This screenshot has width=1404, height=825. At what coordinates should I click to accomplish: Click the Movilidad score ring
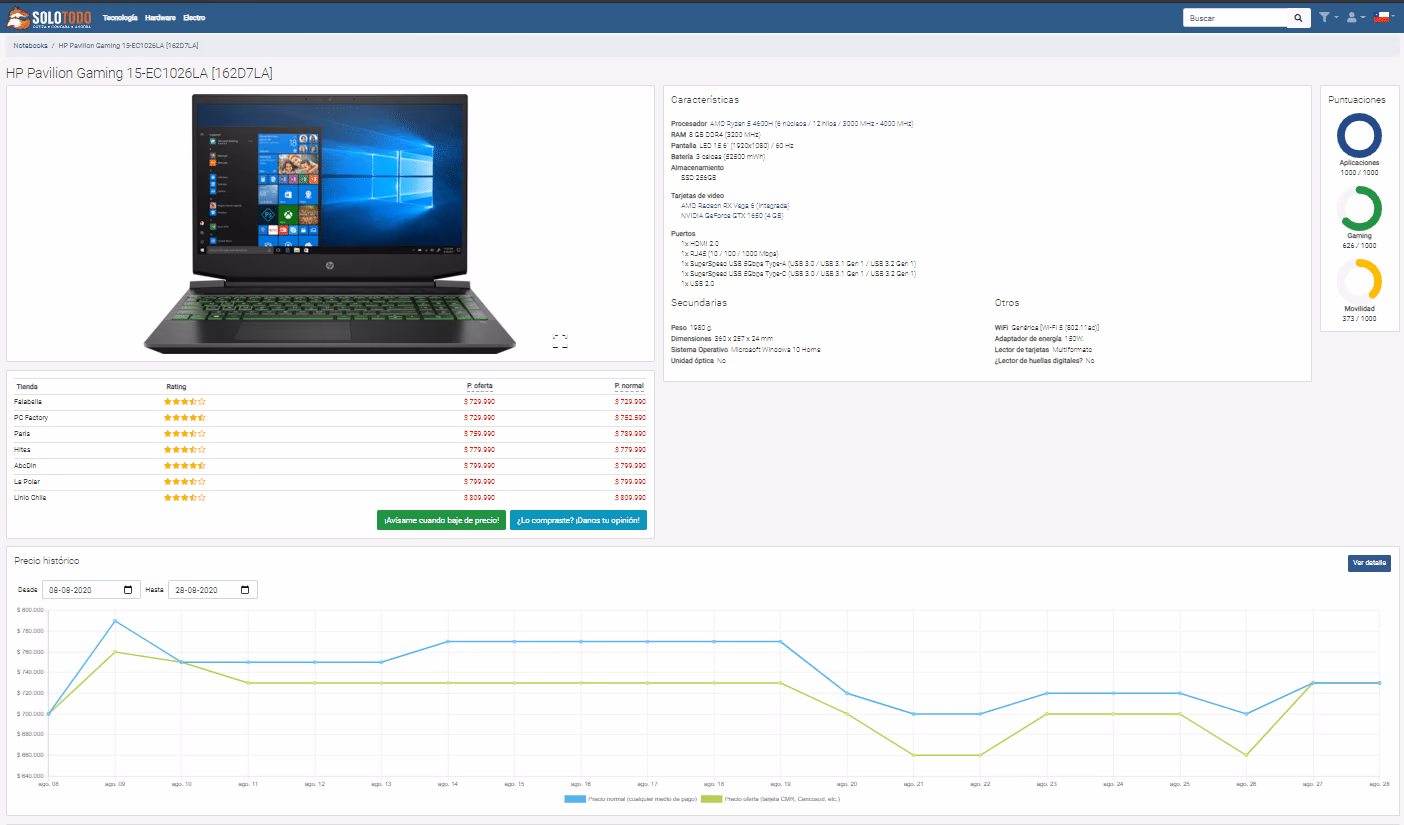[x=1359, y=281]
